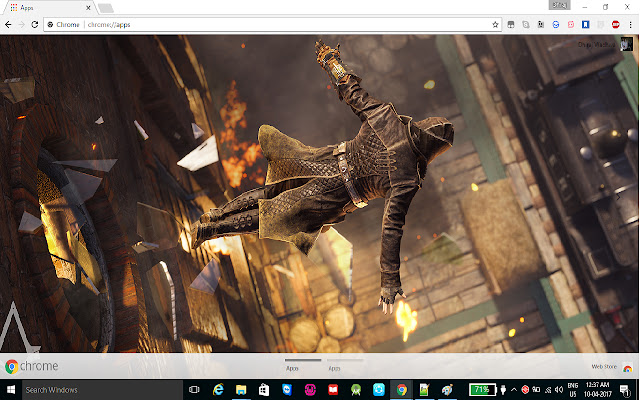Click the chrome://apps address bar

[272, 25]
